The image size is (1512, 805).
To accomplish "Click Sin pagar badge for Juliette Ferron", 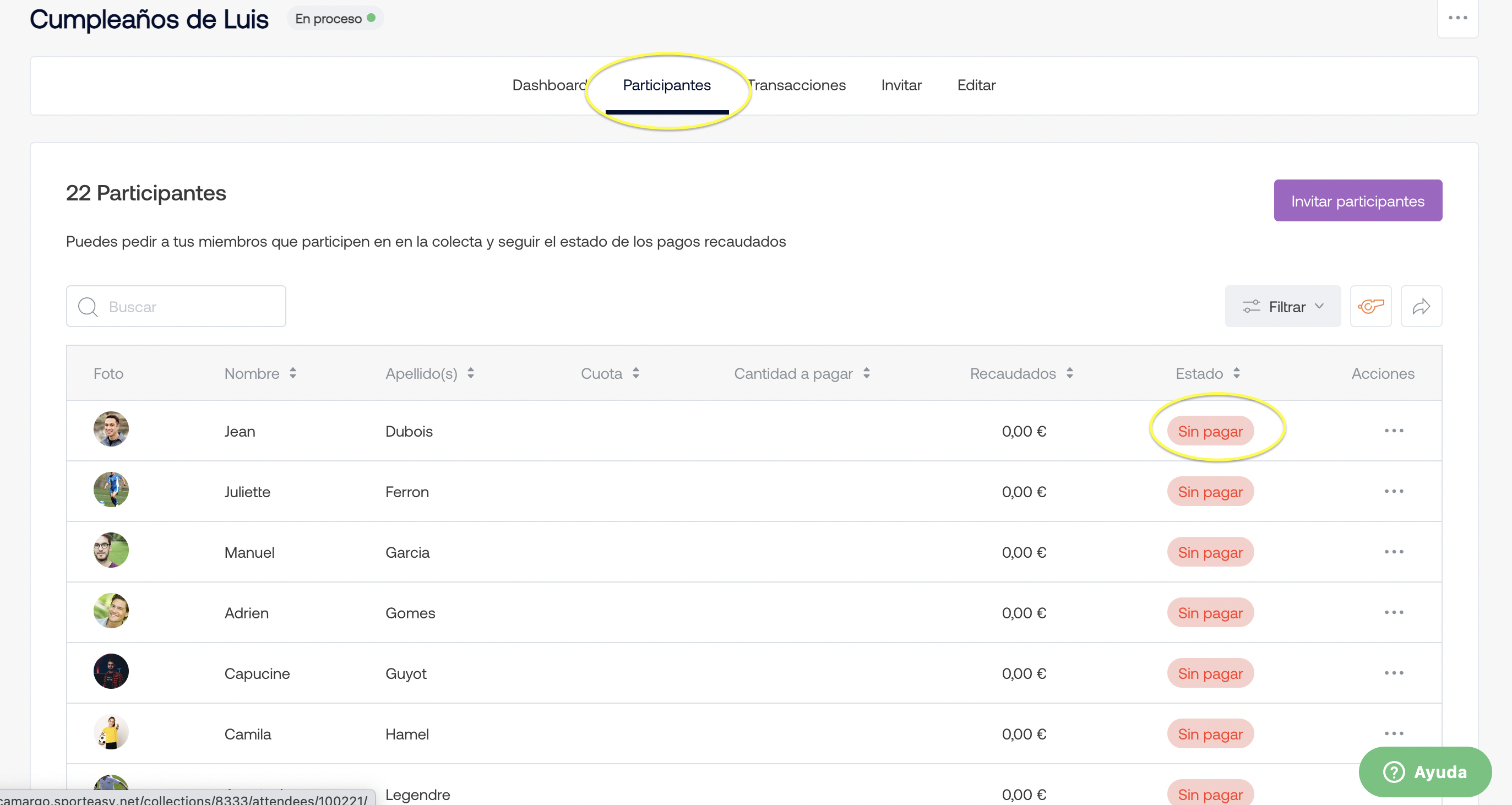I will click(x=1210, y=492).
